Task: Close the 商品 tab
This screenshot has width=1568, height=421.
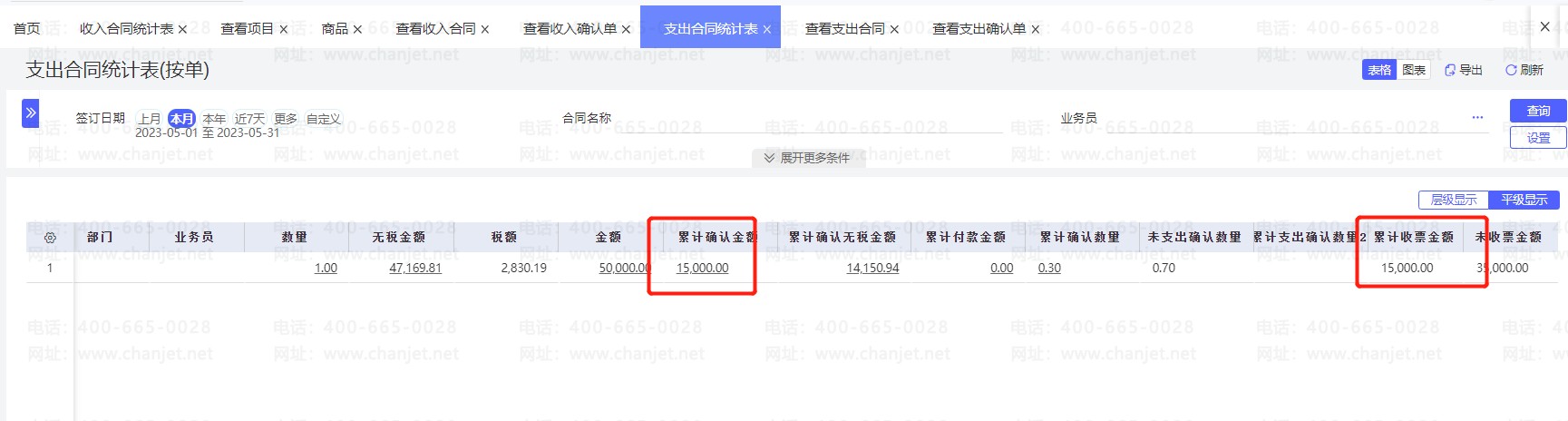Action: 357,29
